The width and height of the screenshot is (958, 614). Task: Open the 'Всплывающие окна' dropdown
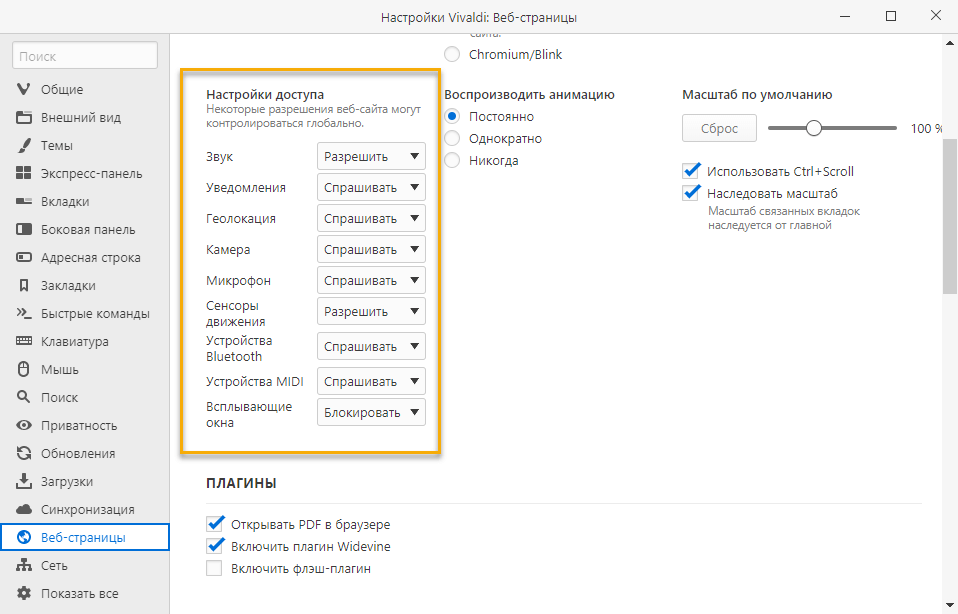click(x=371, y=412)
